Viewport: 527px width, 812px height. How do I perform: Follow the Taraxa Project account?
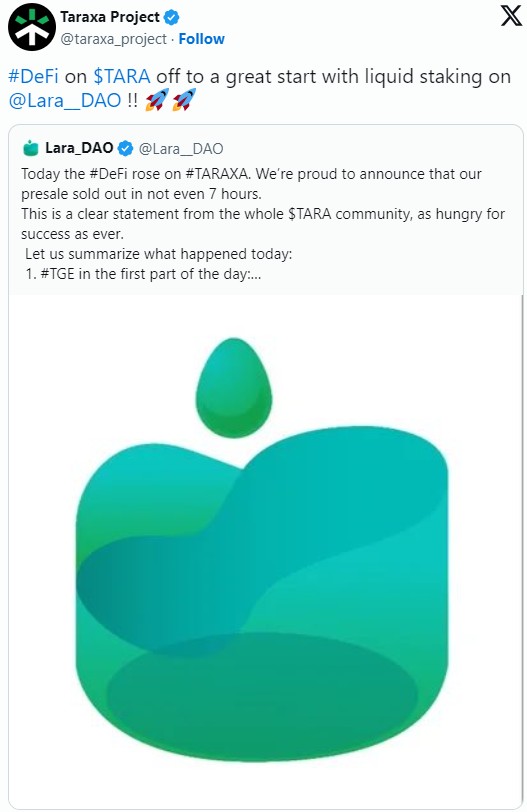(x=201, y=39)
